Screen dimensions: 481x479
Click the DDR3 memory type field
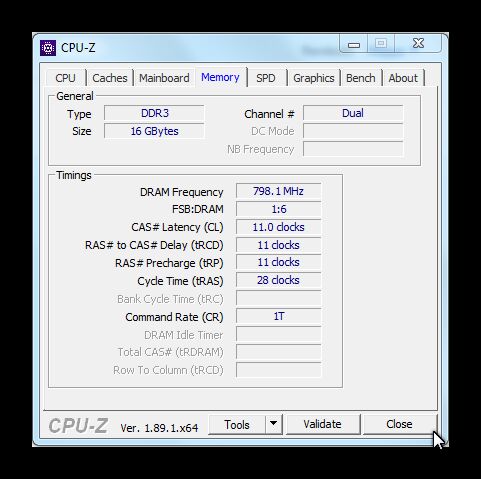(154, 113)
